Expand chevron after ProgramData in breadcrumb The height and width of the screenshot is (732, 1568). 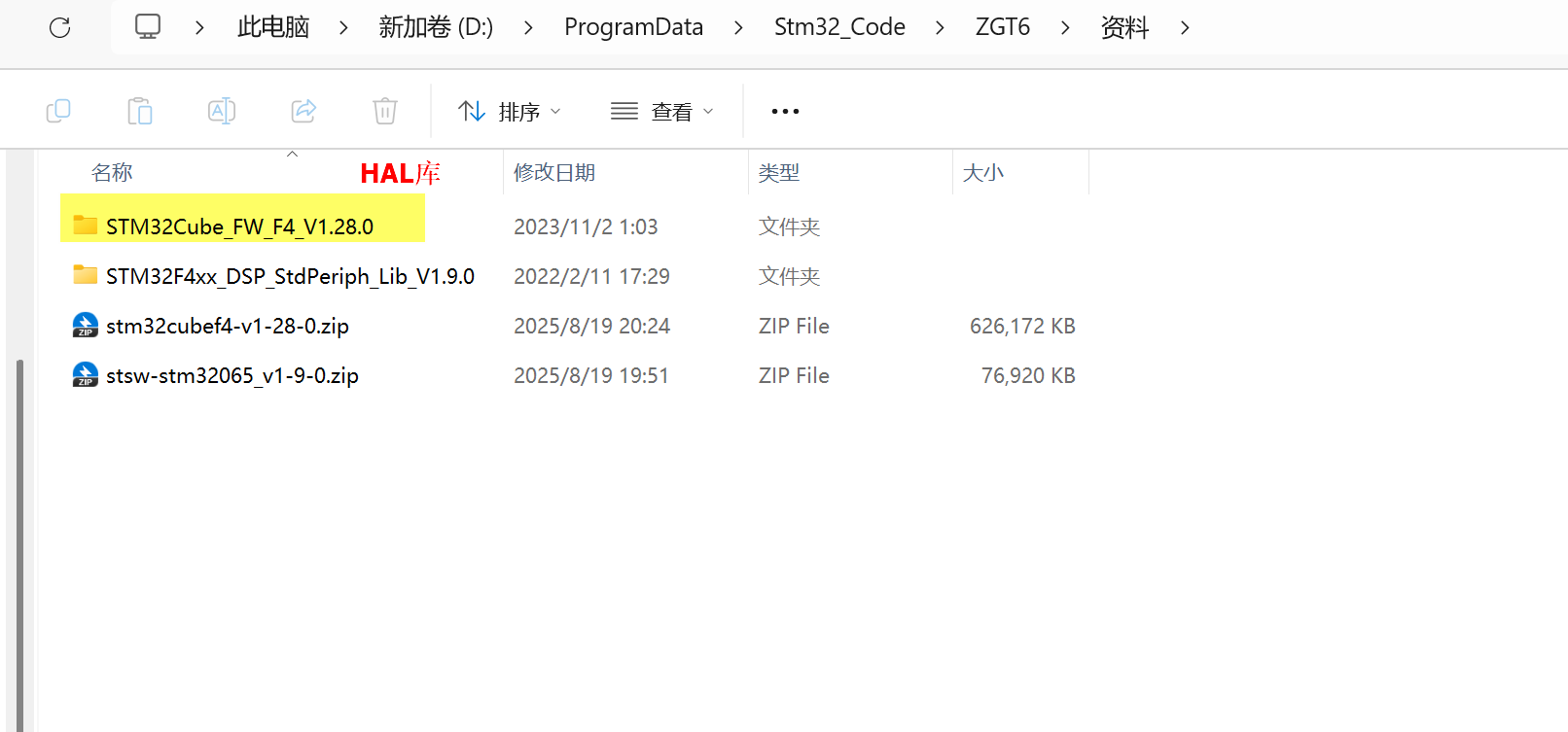(738, 28)
